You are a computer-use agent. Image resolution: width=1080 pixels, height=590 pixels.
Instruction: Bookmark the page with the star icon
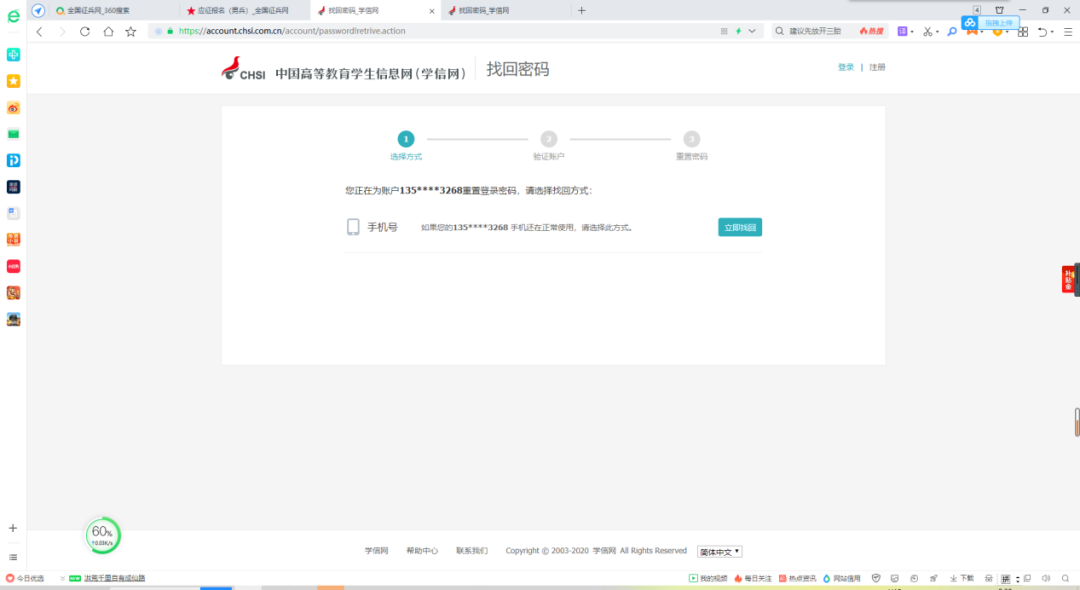[x=131, y=31]
